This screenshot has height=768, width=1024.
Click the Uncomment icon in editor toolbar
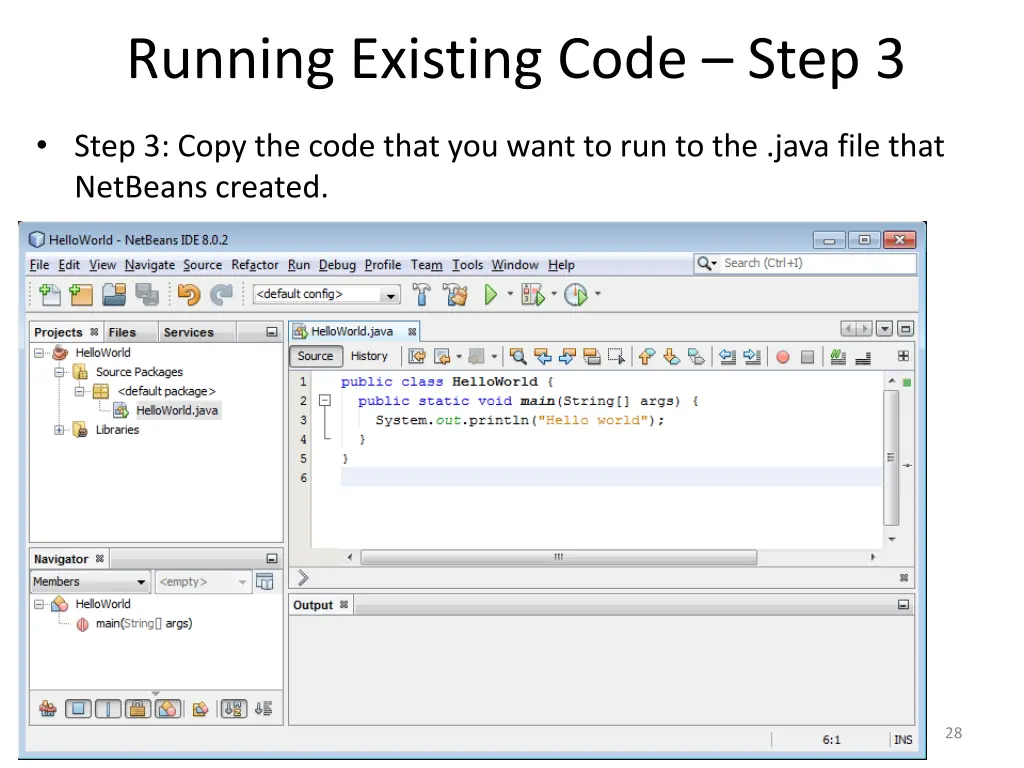[x=863, y=357]
